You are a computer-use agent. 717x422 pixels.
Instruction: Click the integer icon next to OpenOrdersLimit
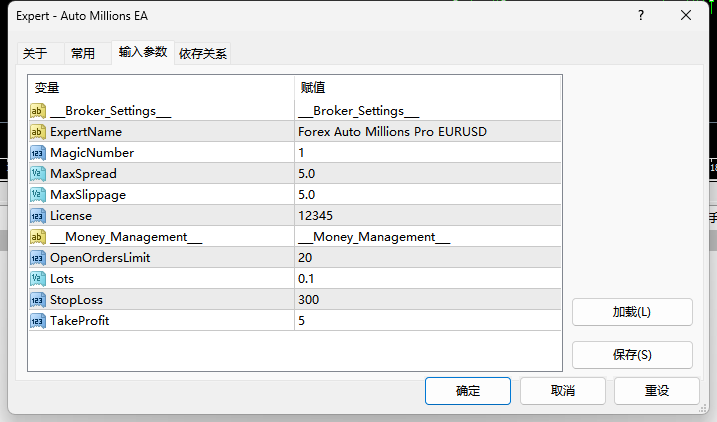coord(37,258)
